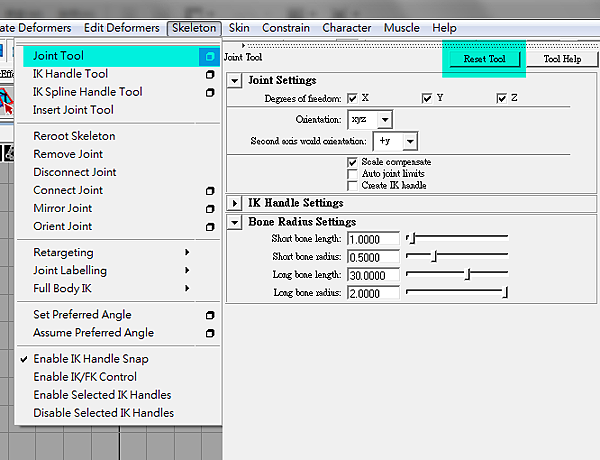Screen dimensions: 600x460
Task: Open Orientation xyz dropdown
Action: point(370,120)
